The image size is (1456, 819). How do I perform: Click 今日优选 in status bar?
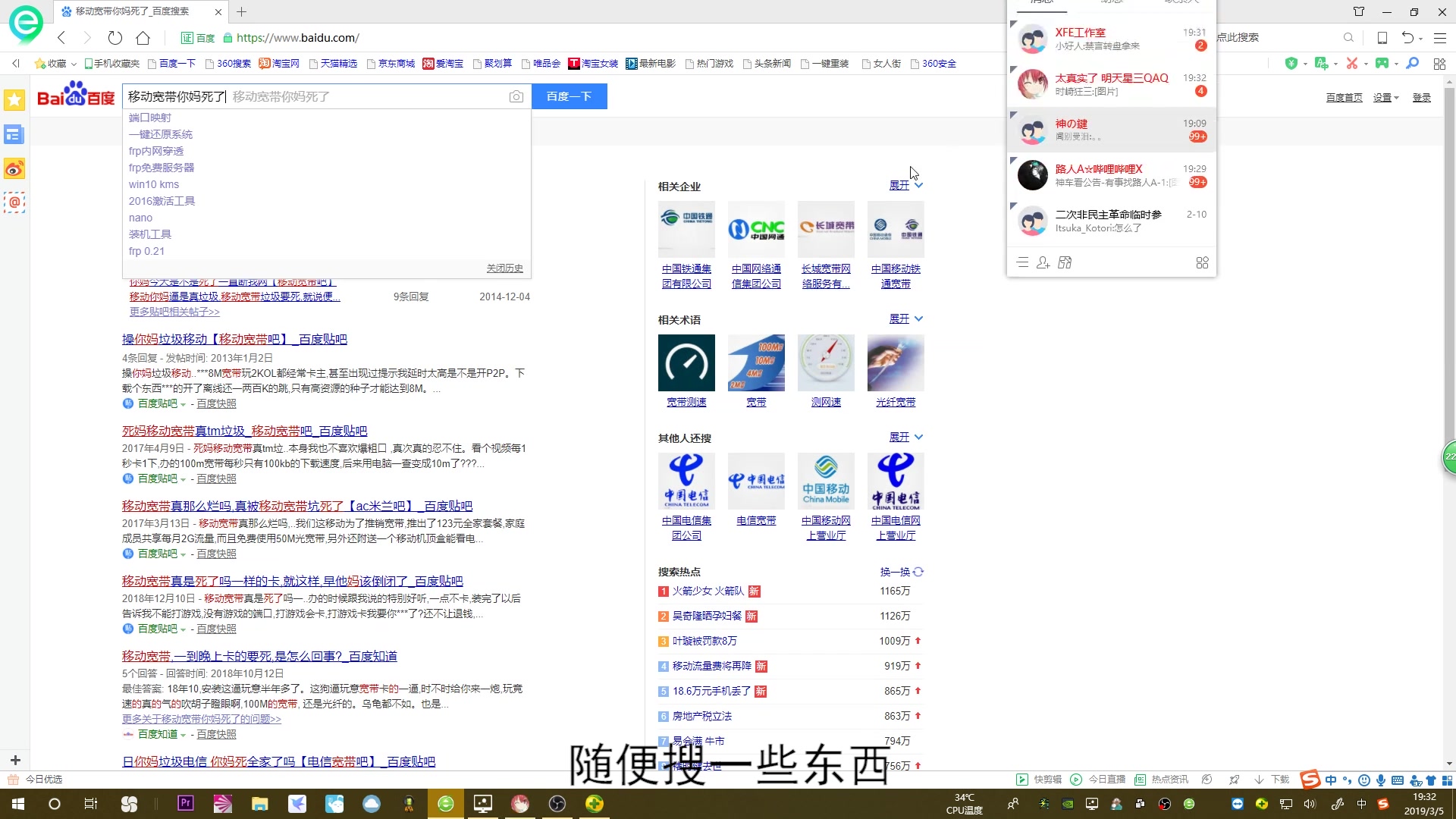coord(36,780)
